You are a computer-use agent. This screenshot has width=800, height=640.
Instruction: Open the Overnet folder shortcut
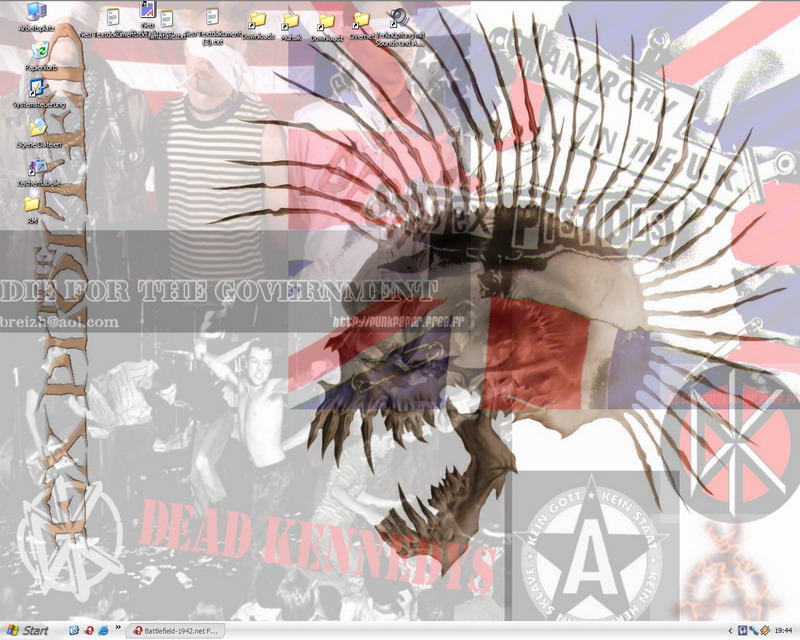pos(361,26)
